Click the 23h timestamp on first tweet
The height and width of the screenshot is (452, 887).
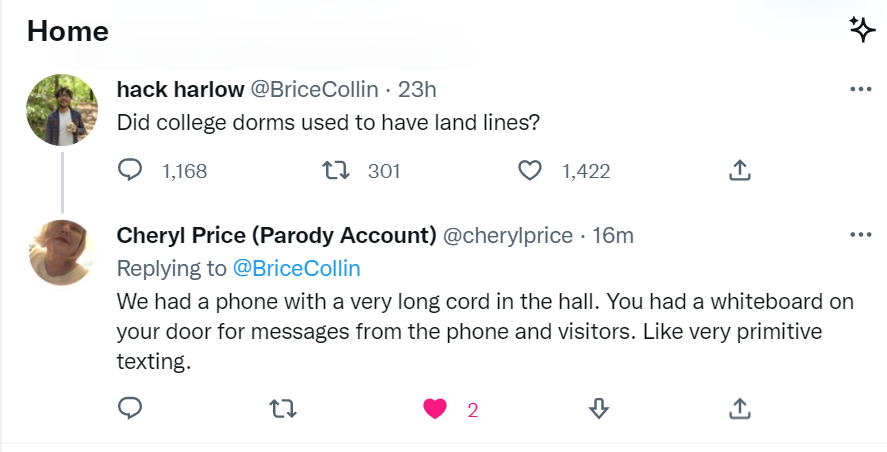pos(417,89)
